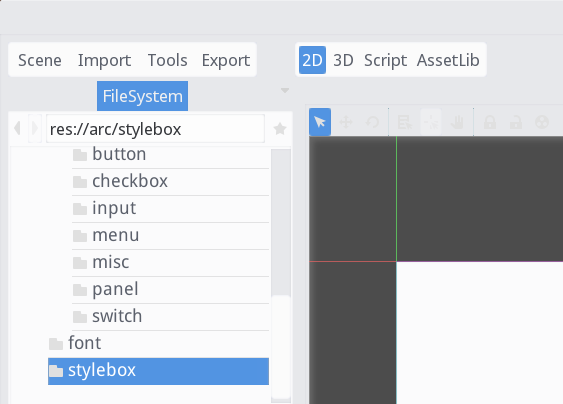
Task: Select the FileSystem tab
Action: coord(143,96)
